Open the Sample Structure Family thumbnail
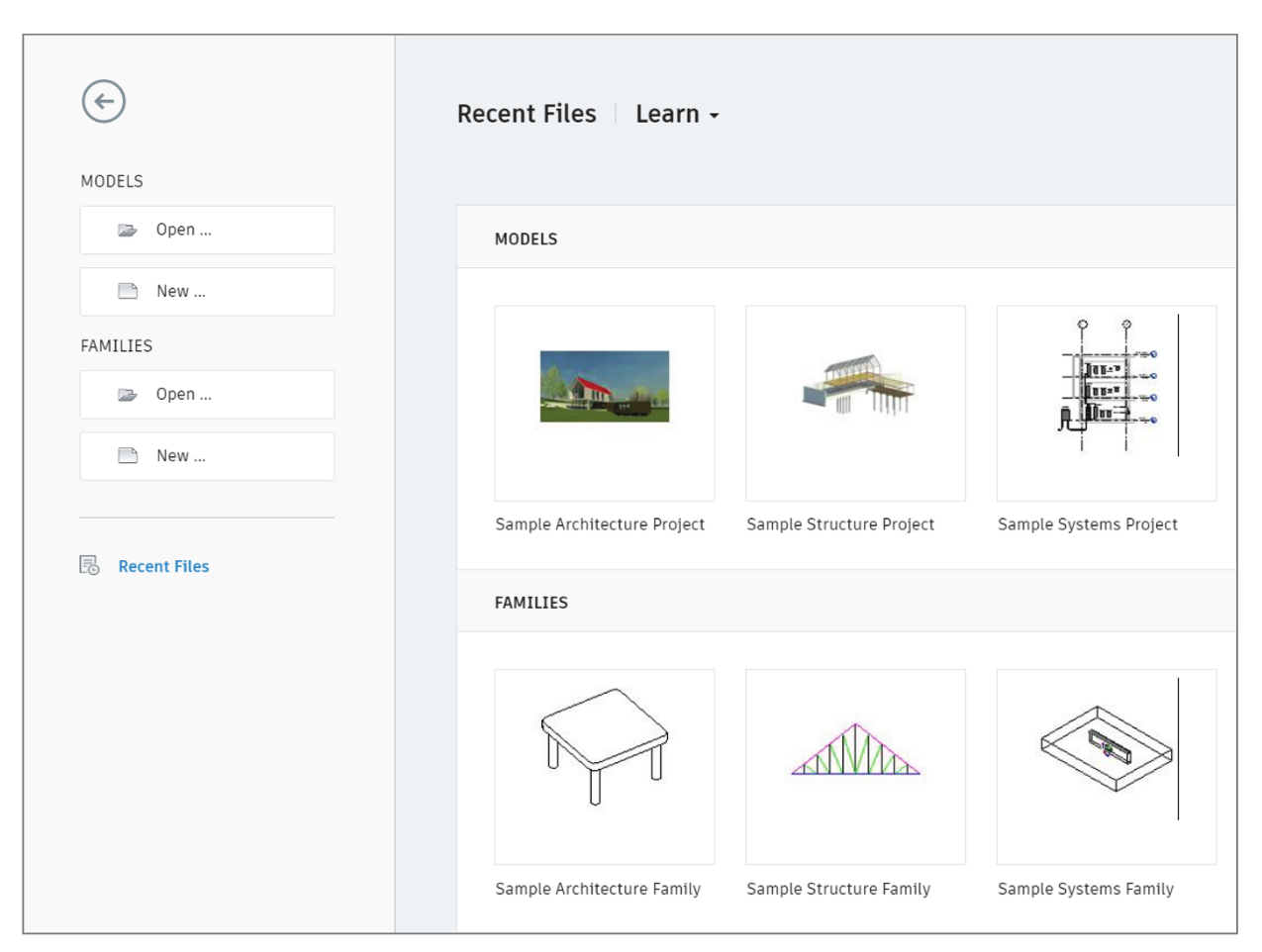This screenshot has width=1262, height=952. (855, 765)
